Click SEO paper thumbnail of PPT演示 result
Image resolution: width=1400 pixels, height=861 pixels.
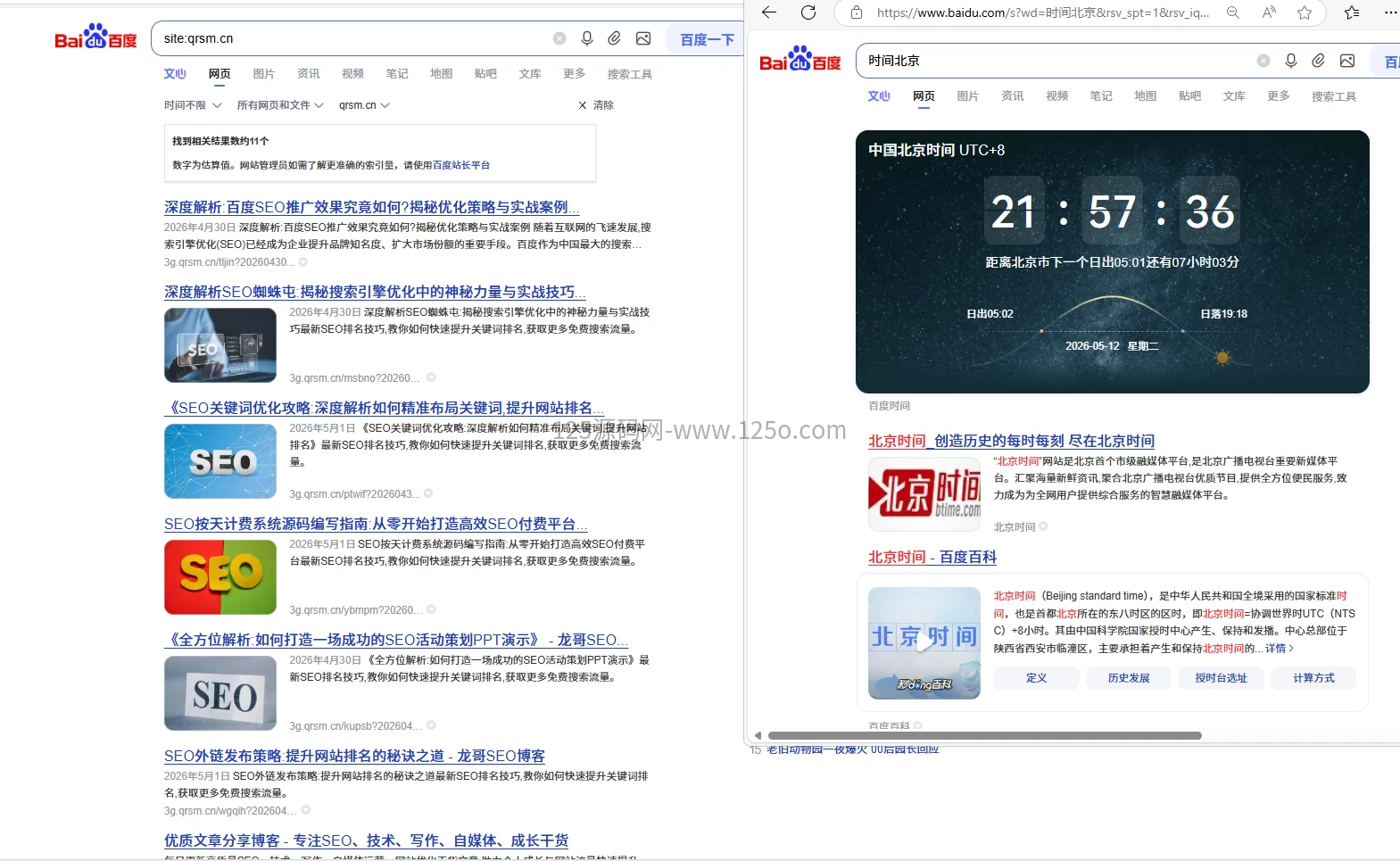220,693
